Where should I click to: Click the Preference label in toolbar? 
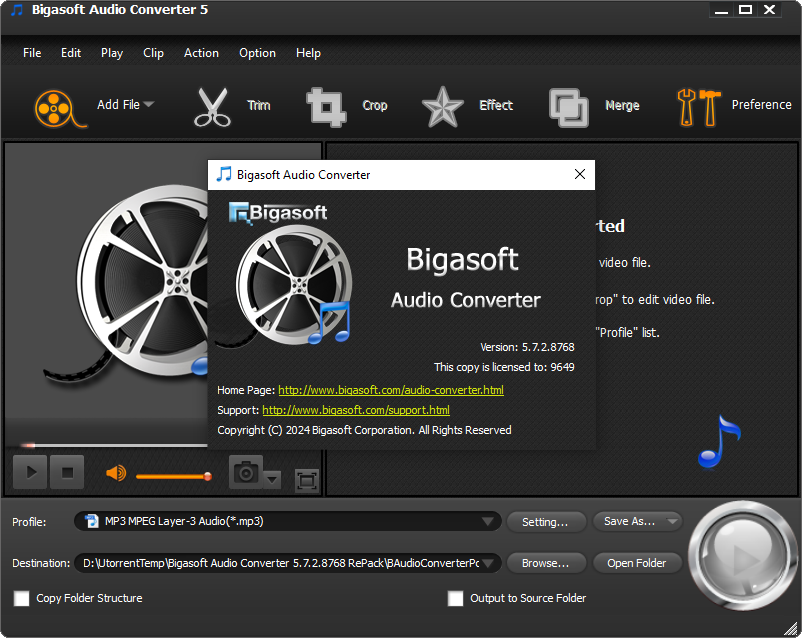(761, 105)
